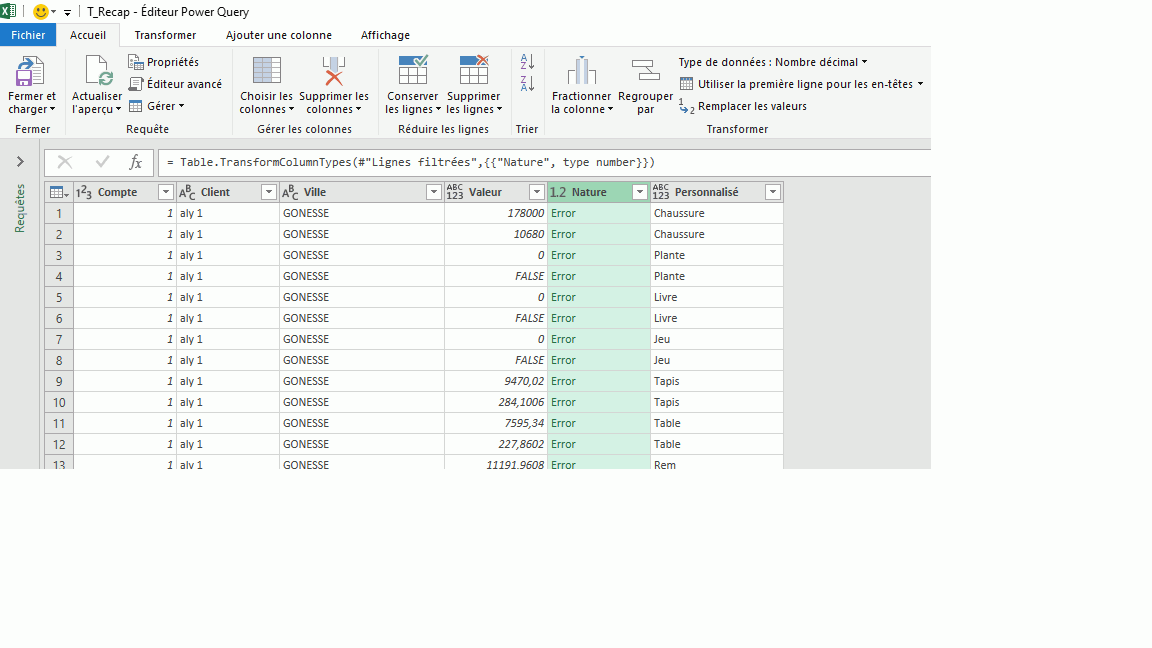Viewport: 1152px width, 648px height.
Task: Switch to the Transformer tab
Action: click(165, 35)
